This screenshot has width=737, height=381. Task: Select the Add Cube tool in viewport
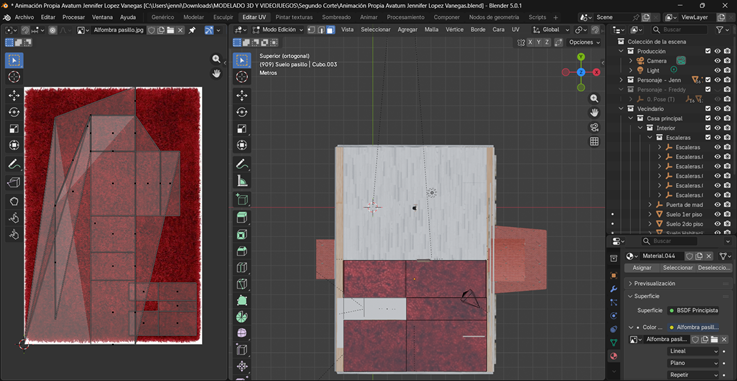(x=242, y=199)
